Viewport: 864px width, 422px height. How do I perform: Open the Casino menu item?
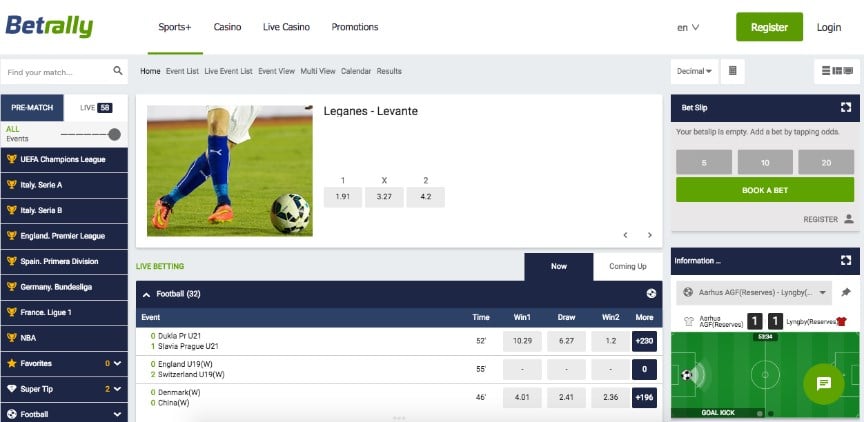pos(228,27)
